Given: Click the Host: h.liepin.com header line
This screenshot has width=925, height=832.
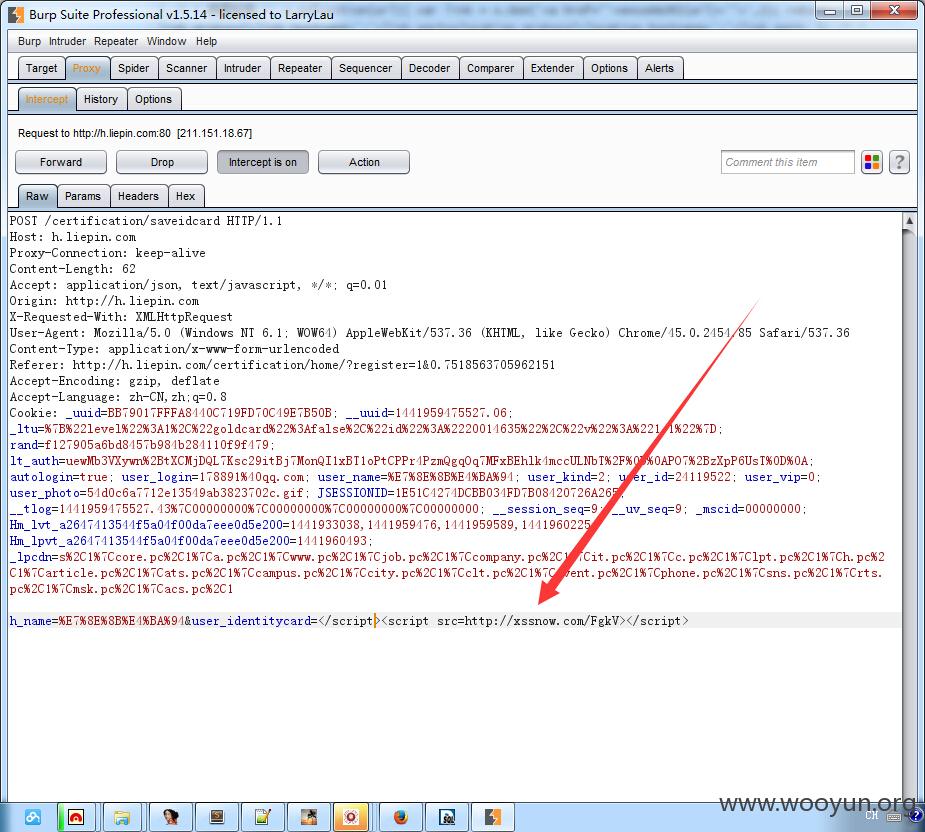Looking at the screenshot, I should point(73,237).
